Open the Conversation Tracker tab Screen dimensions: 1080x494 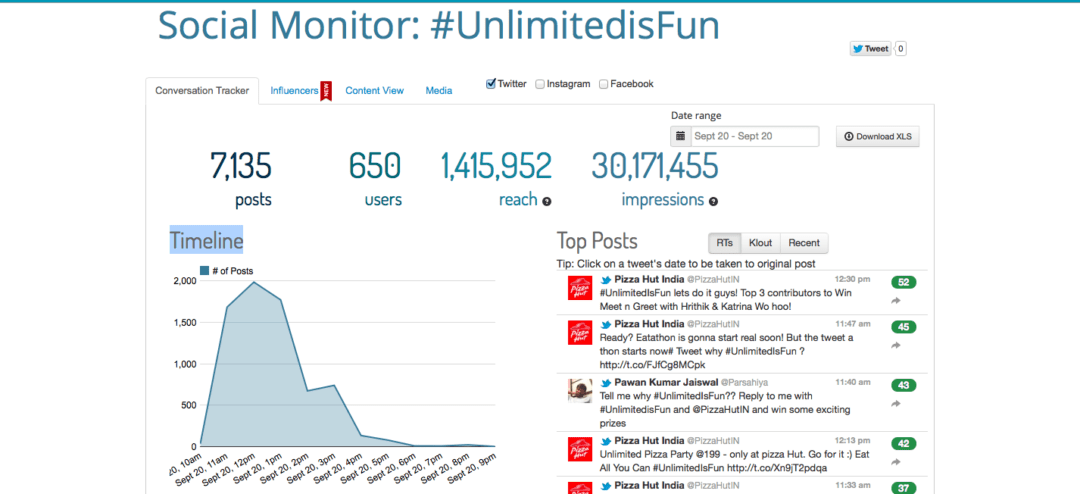[x=202, y=90]
